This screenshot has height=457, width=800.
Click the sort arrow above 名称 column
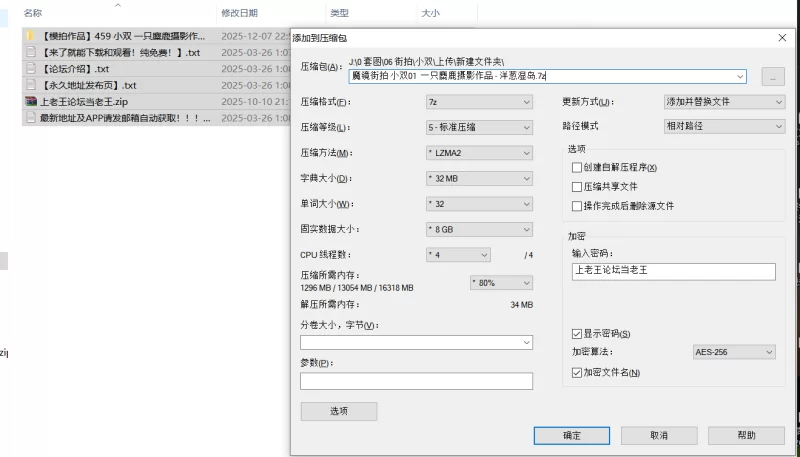(118, 5)
